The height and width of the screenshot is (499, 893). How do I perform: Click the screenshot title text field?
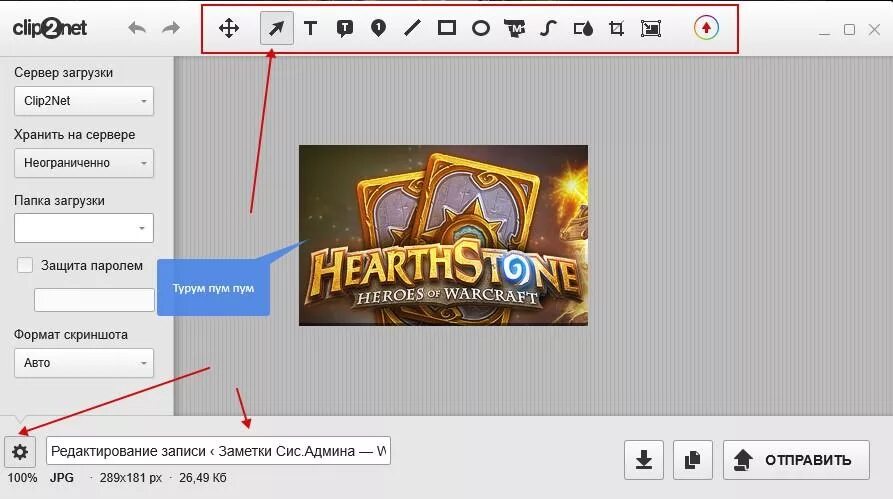point(218,451)
